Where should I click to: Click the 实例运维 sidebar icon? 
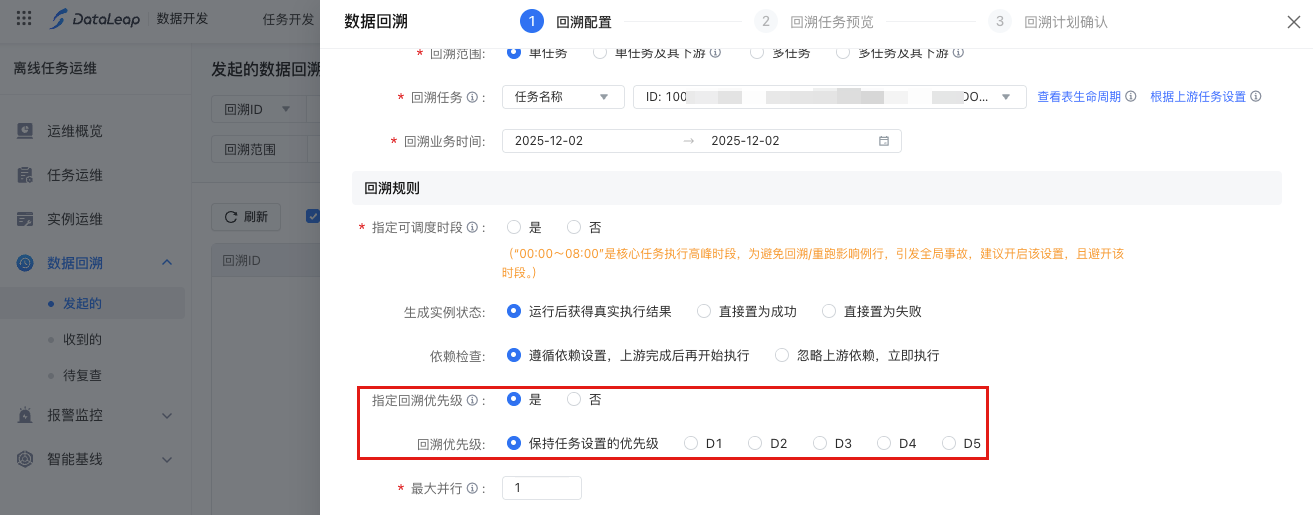[x=26, y=219]
